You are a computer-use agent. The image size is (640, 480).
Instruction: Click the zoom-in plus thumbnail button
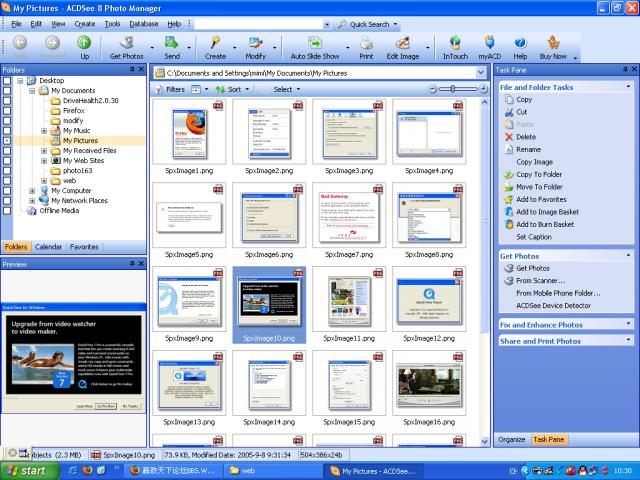(x=483, y=89)
